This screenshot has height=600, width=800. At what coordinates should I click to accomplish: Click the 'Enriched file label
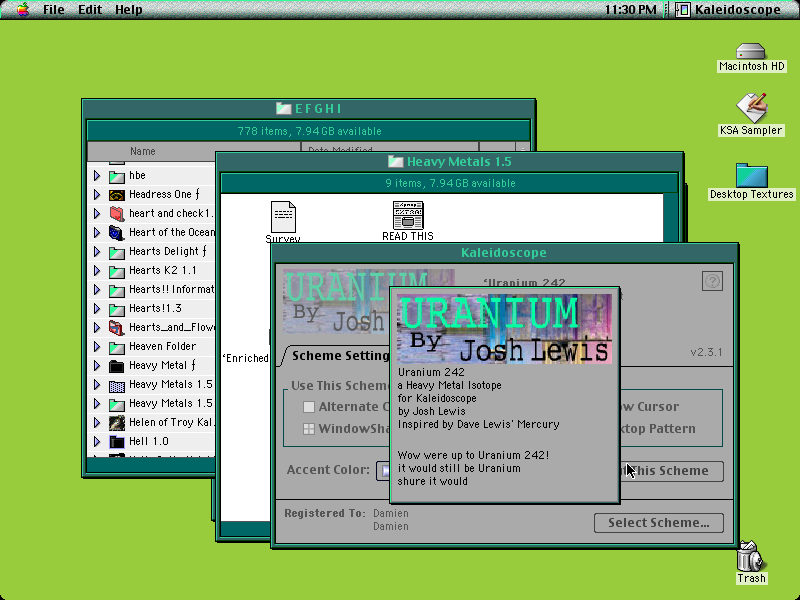tap(245, 358)
